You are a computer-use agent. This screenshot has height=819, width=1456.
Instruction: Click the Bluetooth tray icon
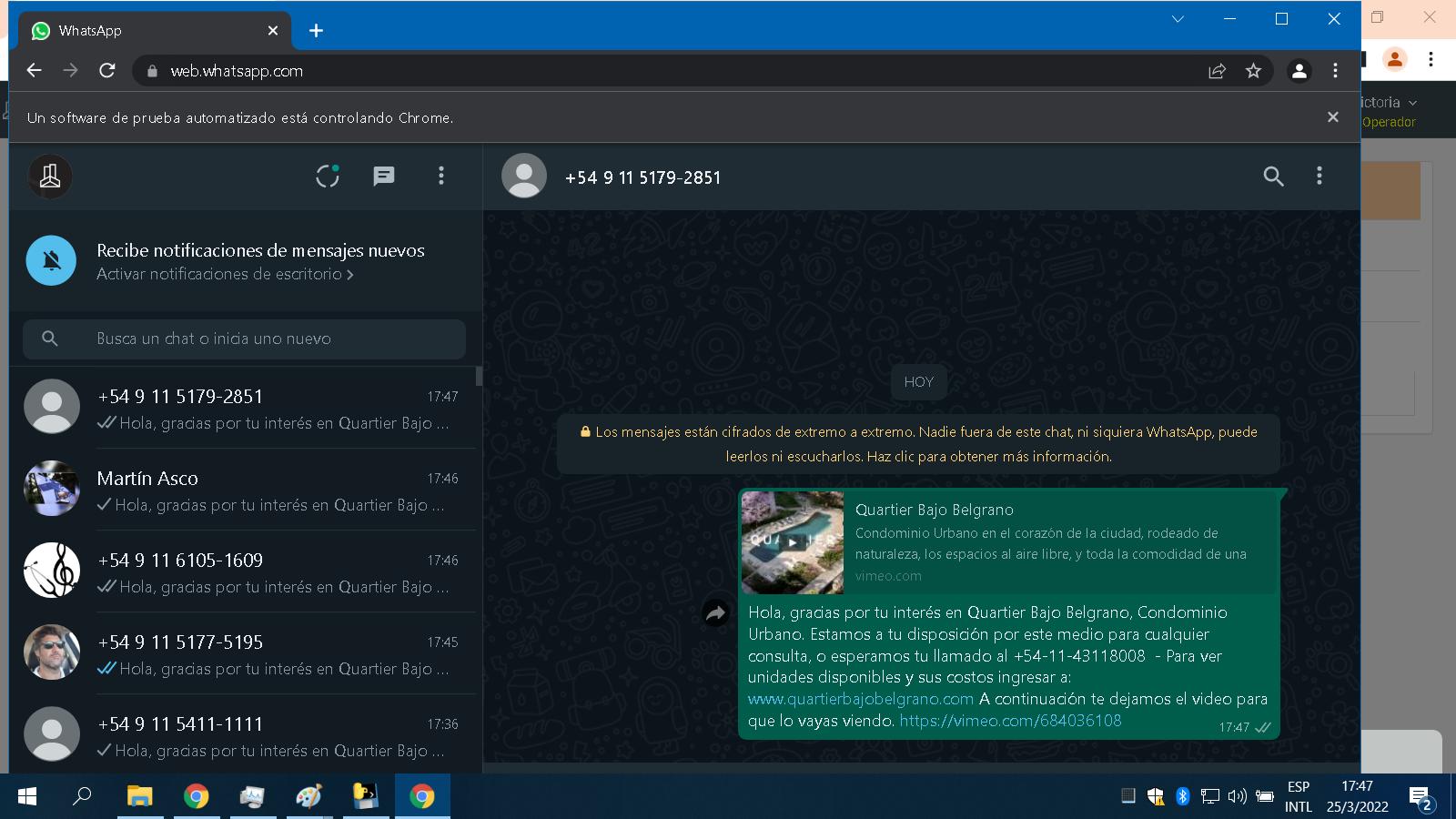(x=1182, y=796)
